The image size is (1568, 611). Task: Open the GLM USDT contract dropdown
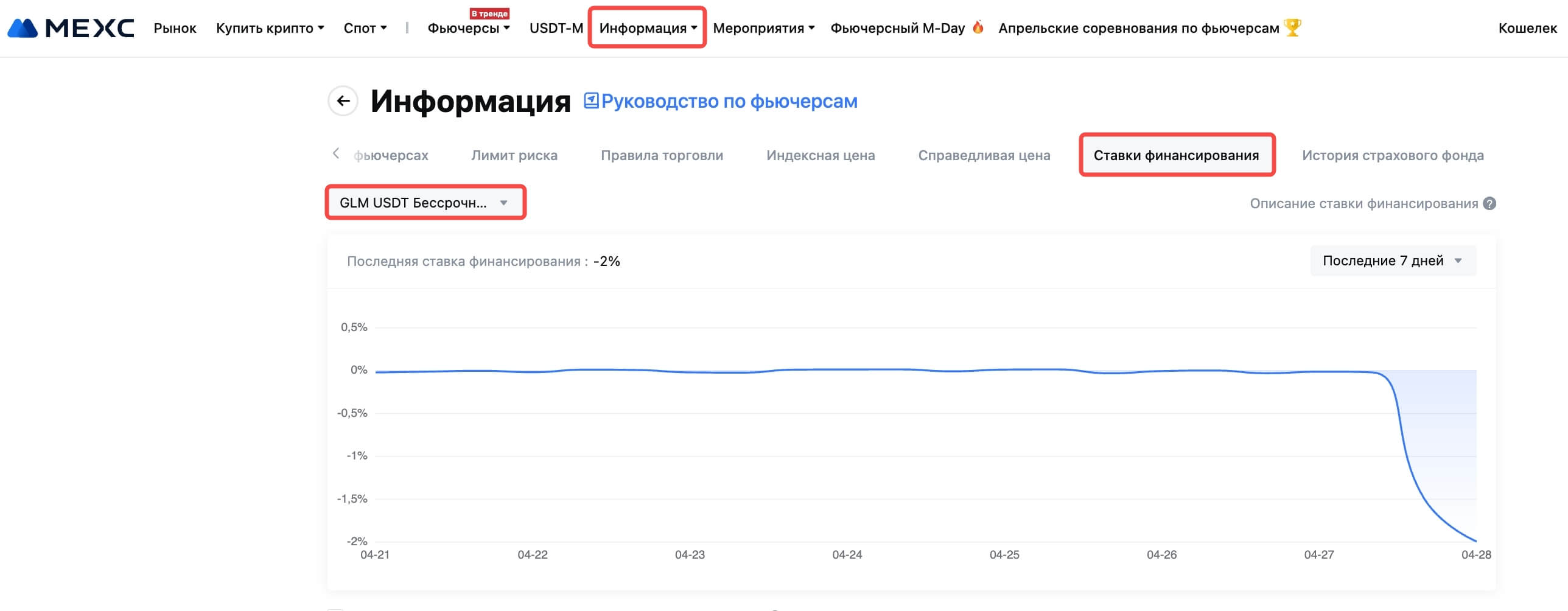pos(425,203)
